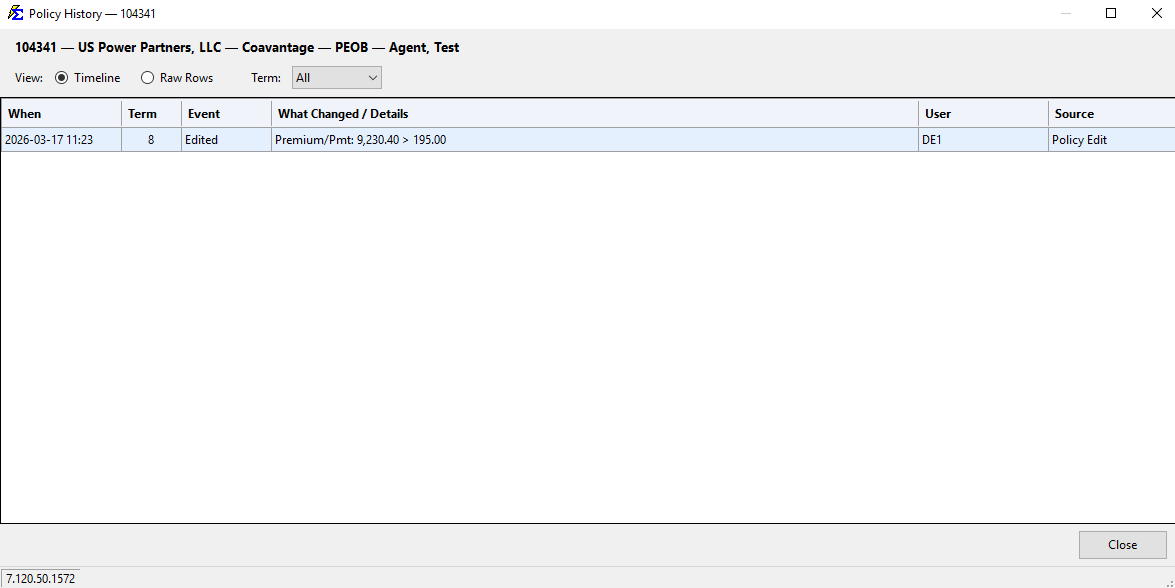Maximize the Policy History window

coord(1111,13)
